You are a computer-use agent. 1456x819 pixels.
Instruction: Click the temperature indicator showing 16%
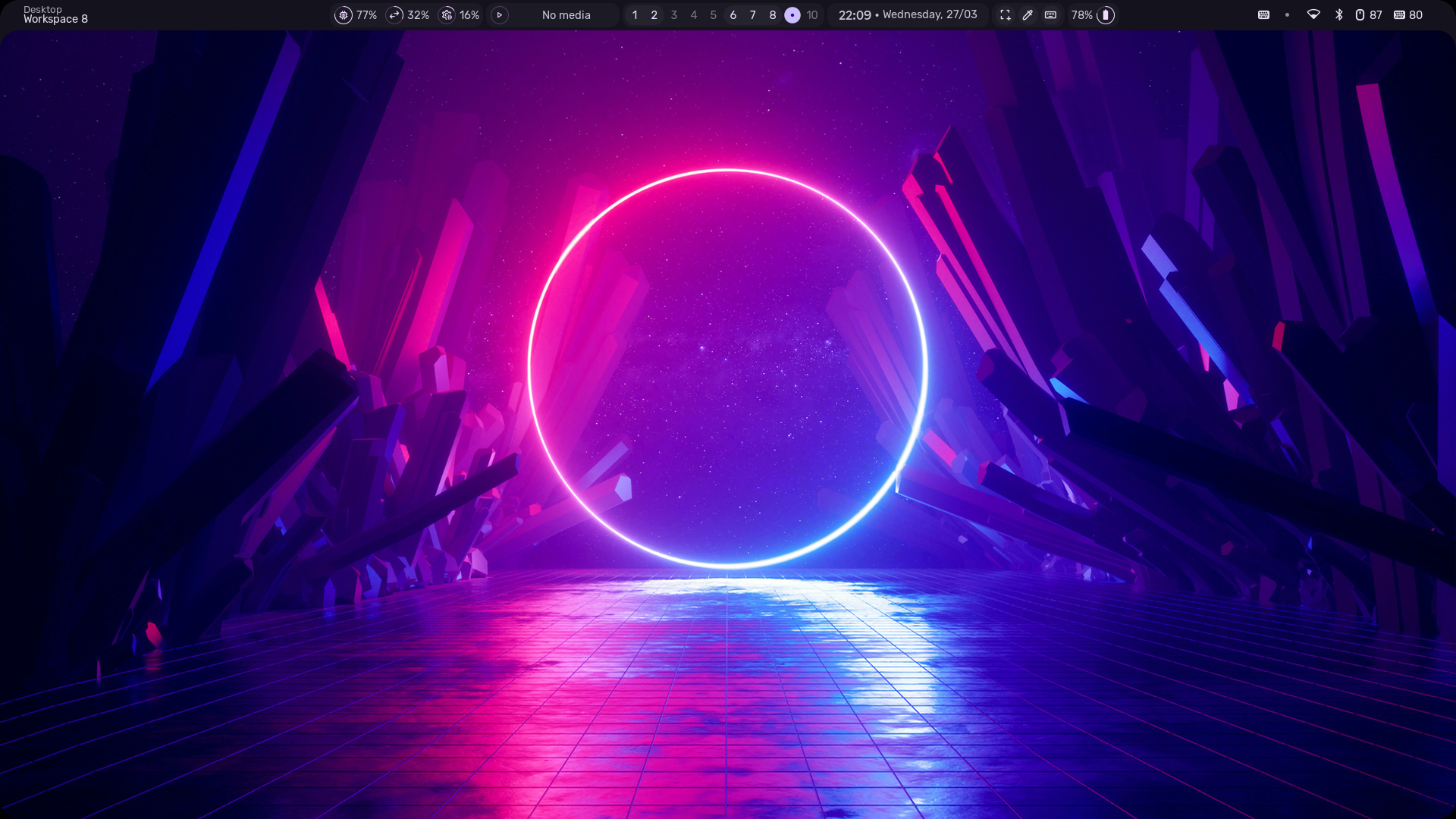point(459,14)
